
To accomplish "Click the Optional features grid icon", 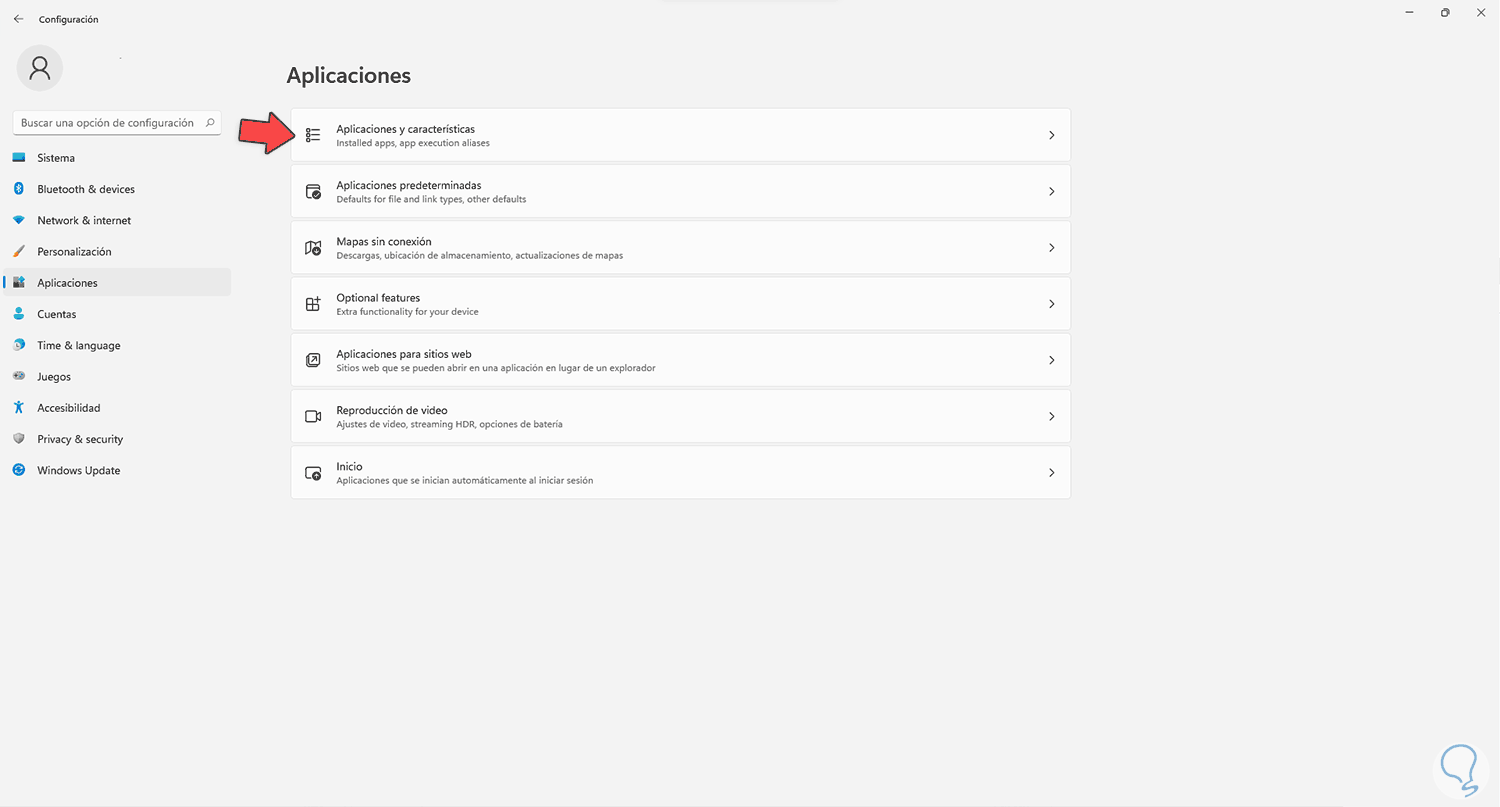I will [x=313, y=304].
